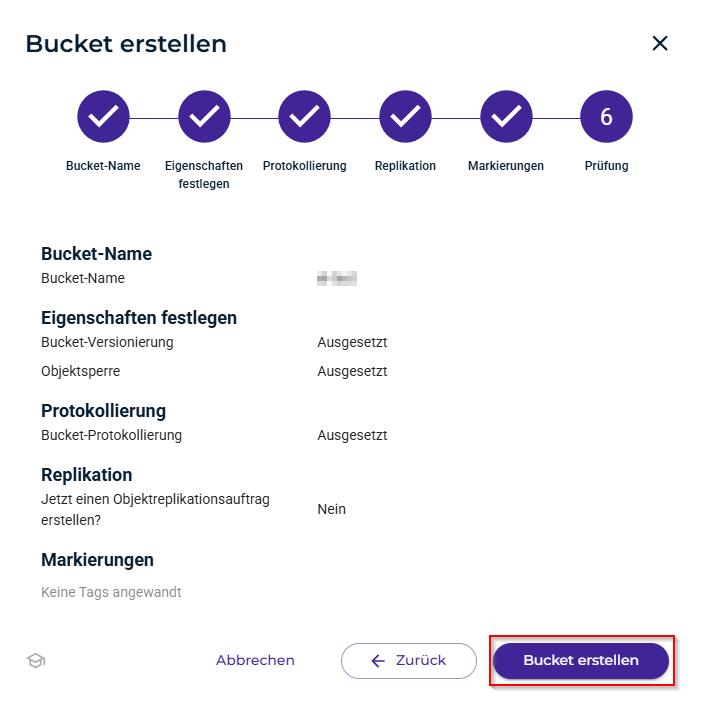
Task: Open the Replikation step checkmark circle
Action: coord(405,118)
